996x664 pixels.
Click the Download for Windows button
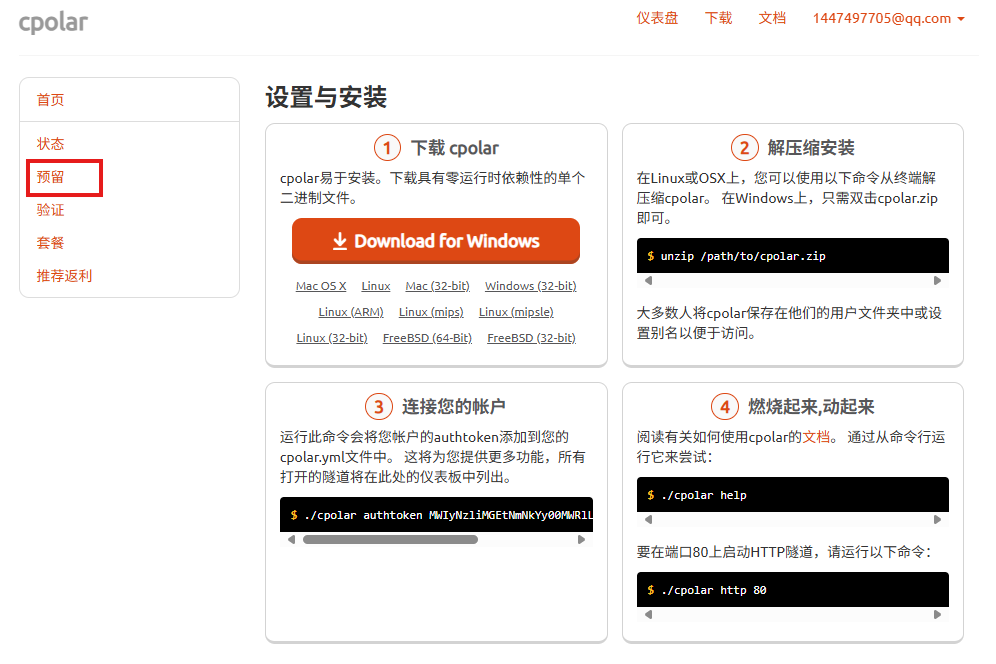(x=436, y=241)
